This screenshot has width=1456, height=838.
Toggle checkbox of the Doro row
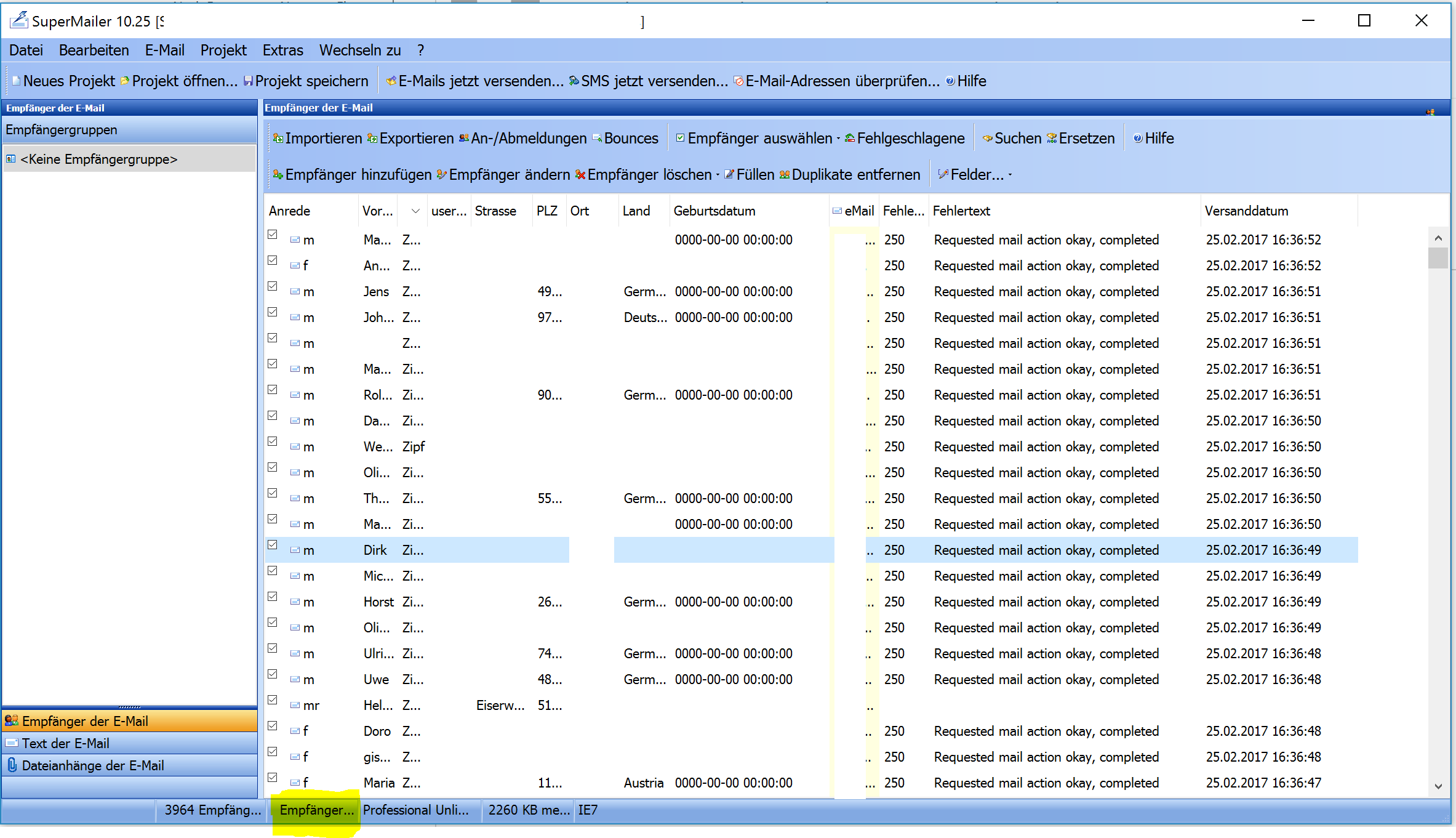pos(273,726)
